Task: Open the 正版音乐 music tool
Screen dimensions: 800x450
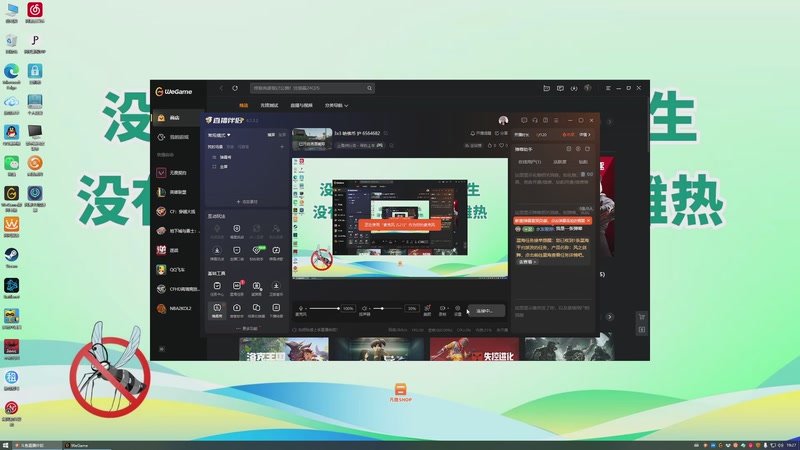Action: coord(276,288)
